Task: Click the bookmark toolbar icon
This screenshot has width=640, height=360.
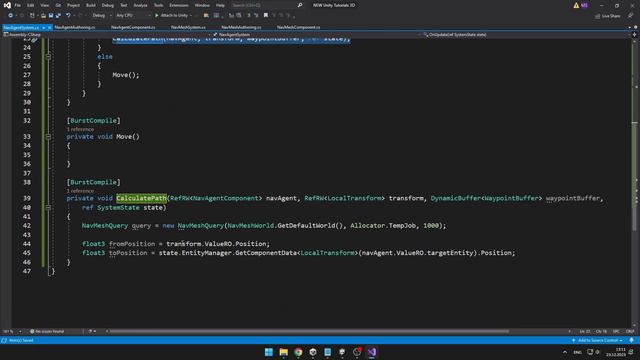Action: coord(266,16)
